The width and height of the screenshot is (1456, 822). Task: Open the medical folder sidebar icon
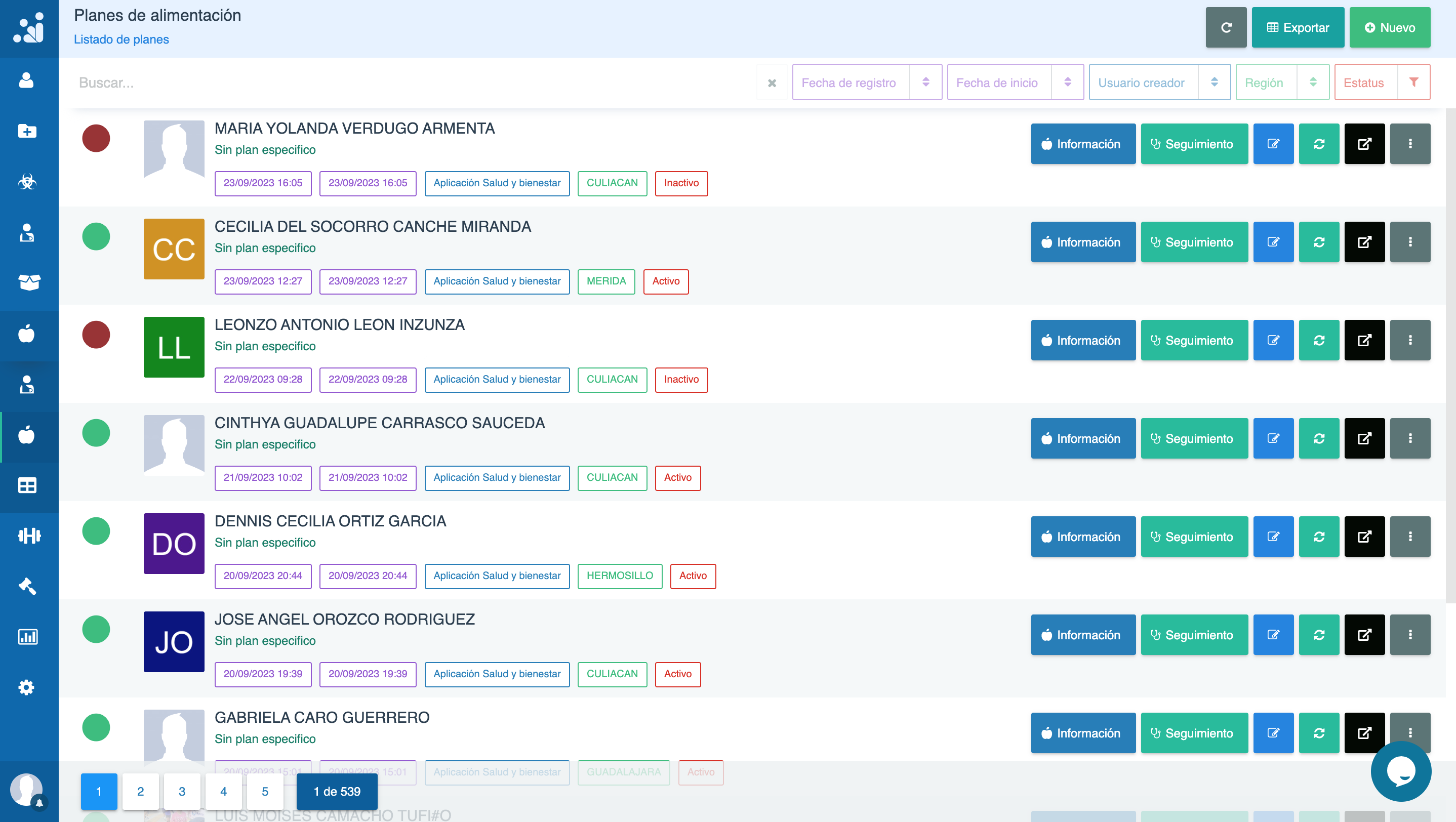(26, 131)
